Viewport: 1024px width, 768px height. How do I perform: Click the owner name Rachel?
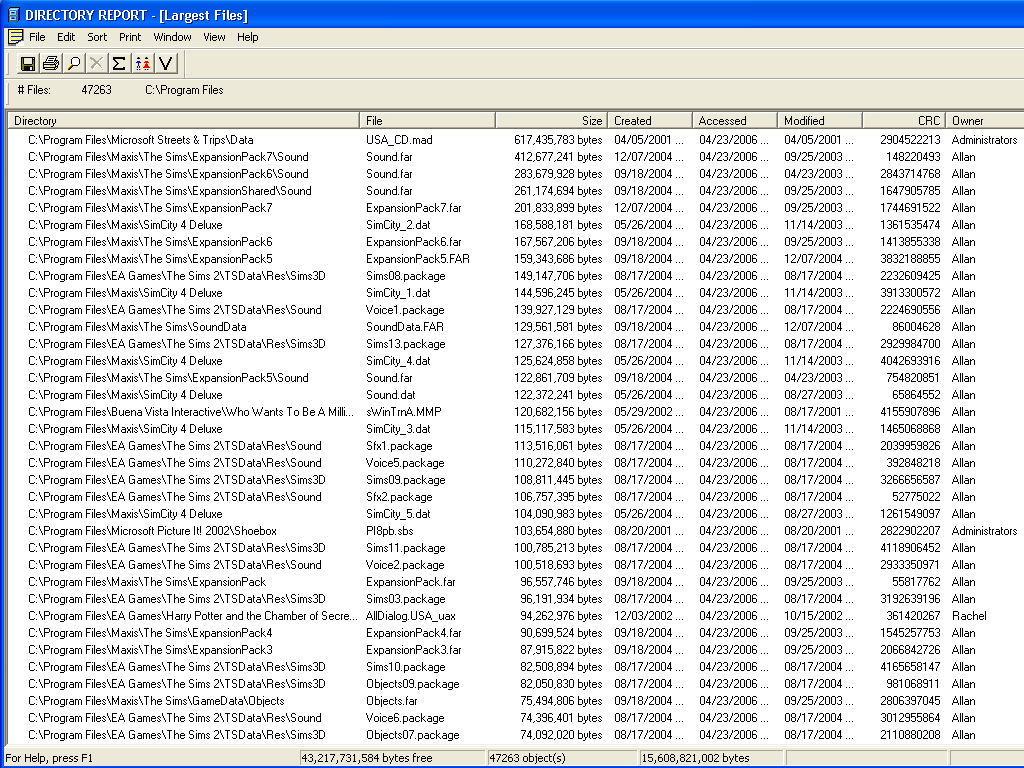tap(969, 616)
